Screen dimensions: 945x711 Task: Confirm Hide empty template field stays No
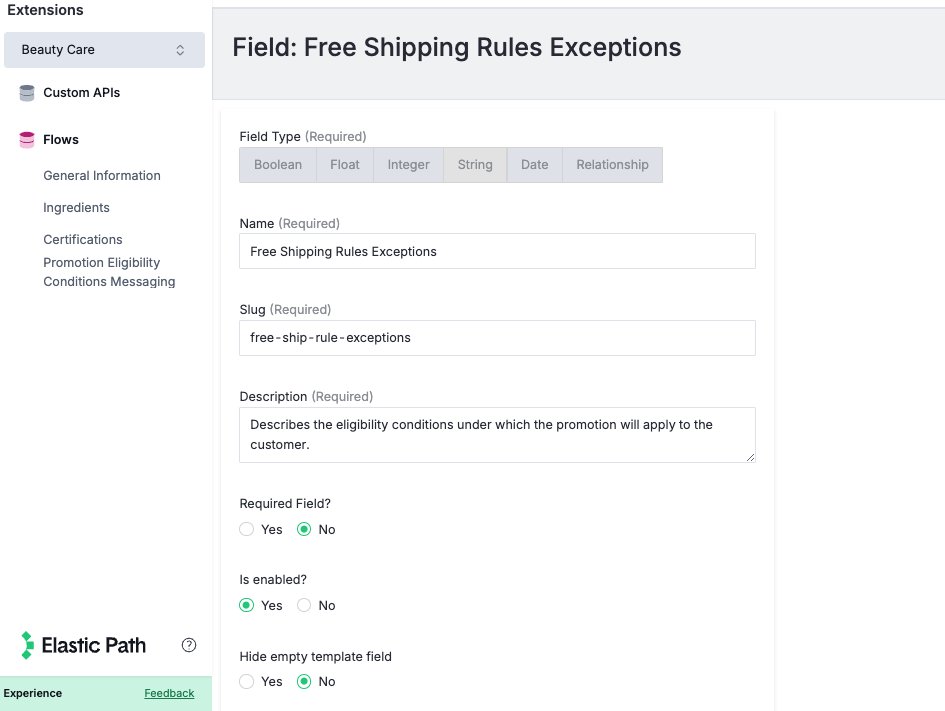[303, 681]
